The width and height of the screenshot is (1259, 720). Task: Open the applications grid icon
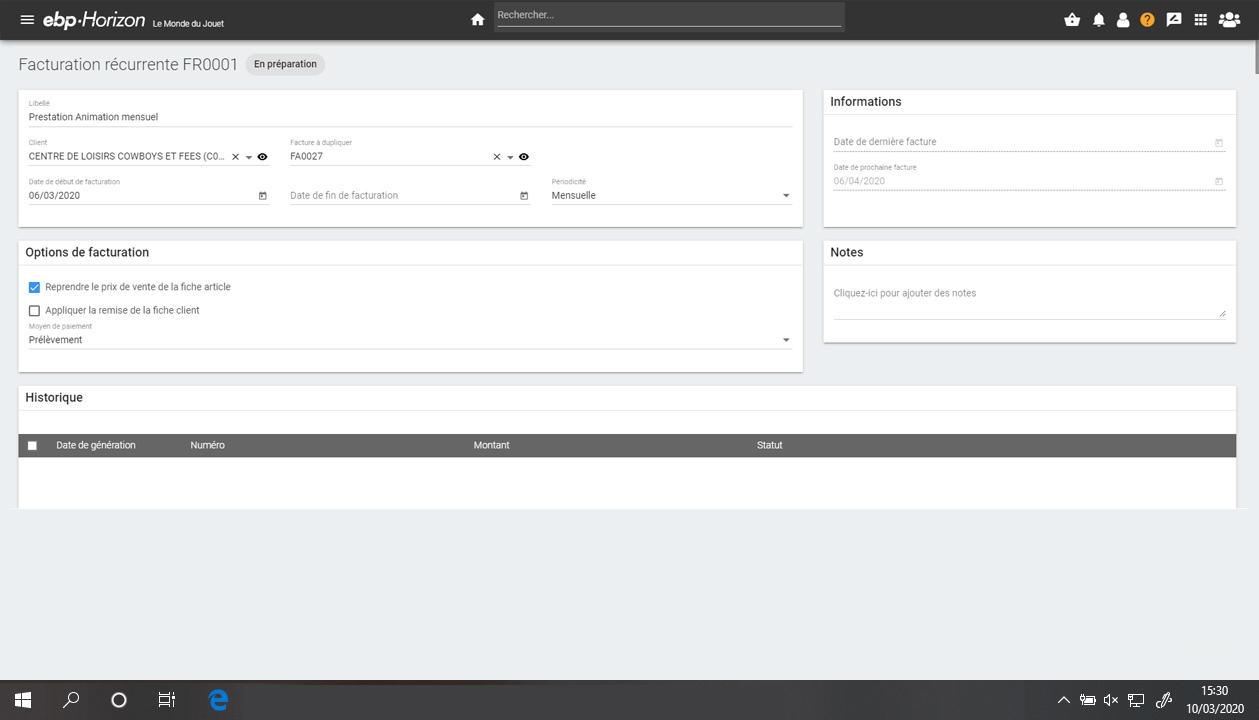[x=1199, y=19]
